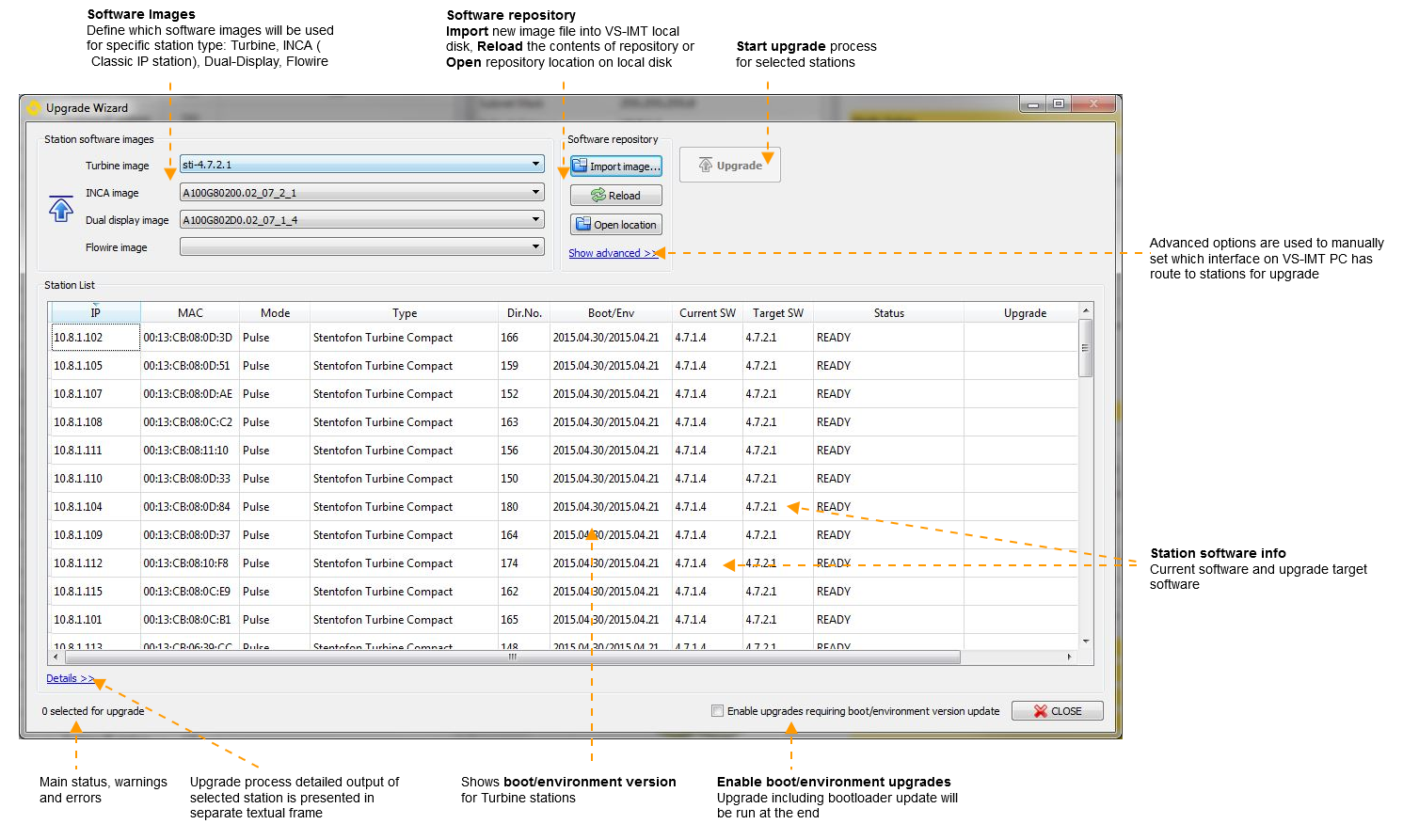Sort station list by IP column
Viewport: 1419px width, 840px height.
pos(95,313)
